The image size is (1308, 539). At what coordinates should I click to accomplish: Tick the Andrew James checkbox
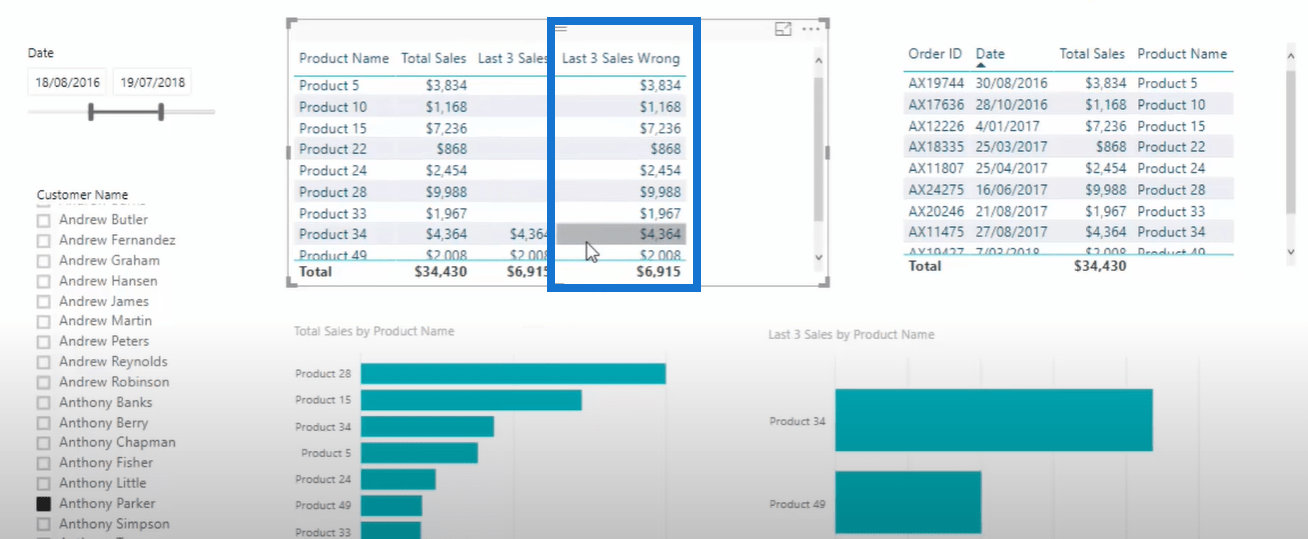pos(43,302)
